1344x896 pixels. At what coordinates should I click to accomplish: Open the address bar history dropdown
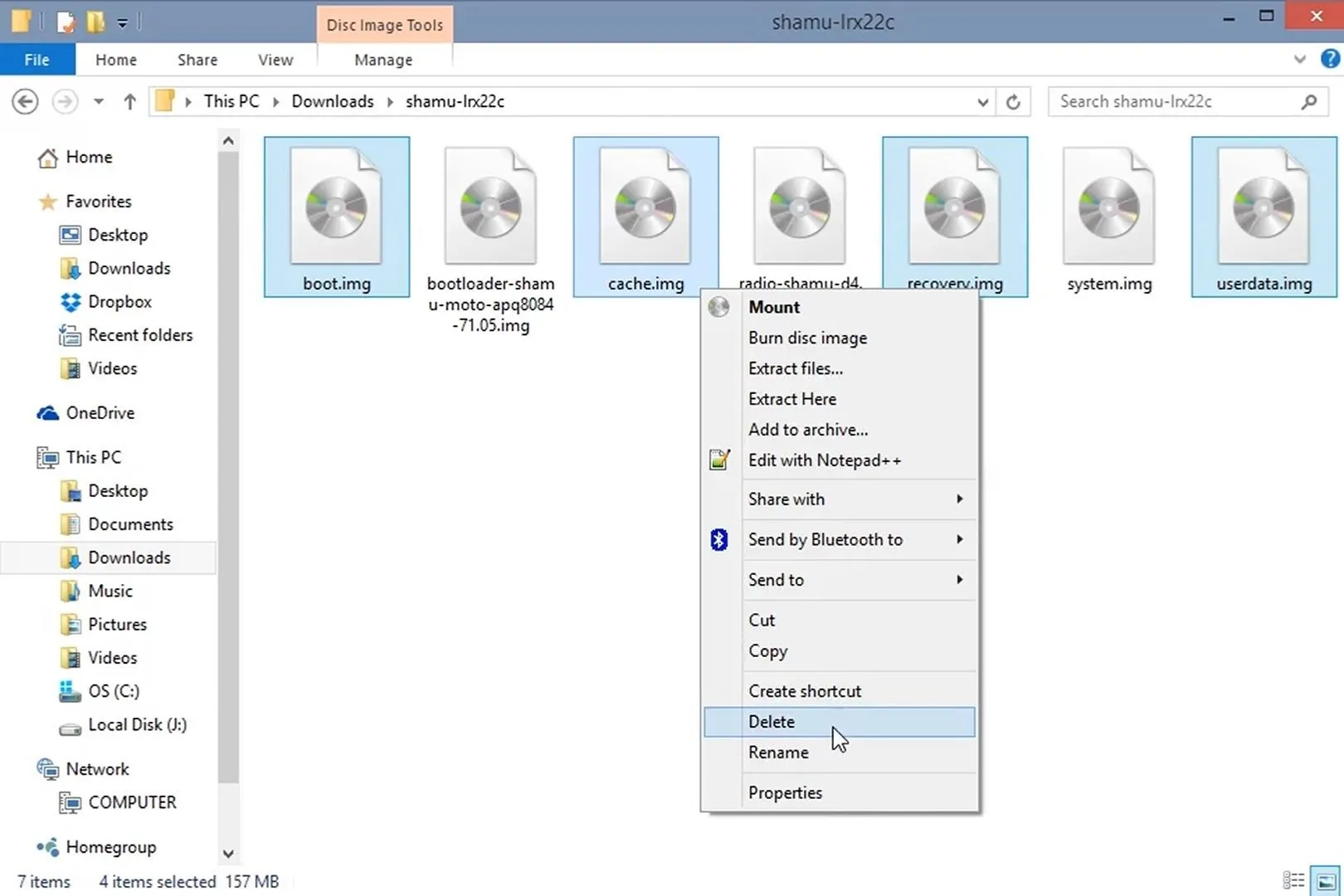982,102
